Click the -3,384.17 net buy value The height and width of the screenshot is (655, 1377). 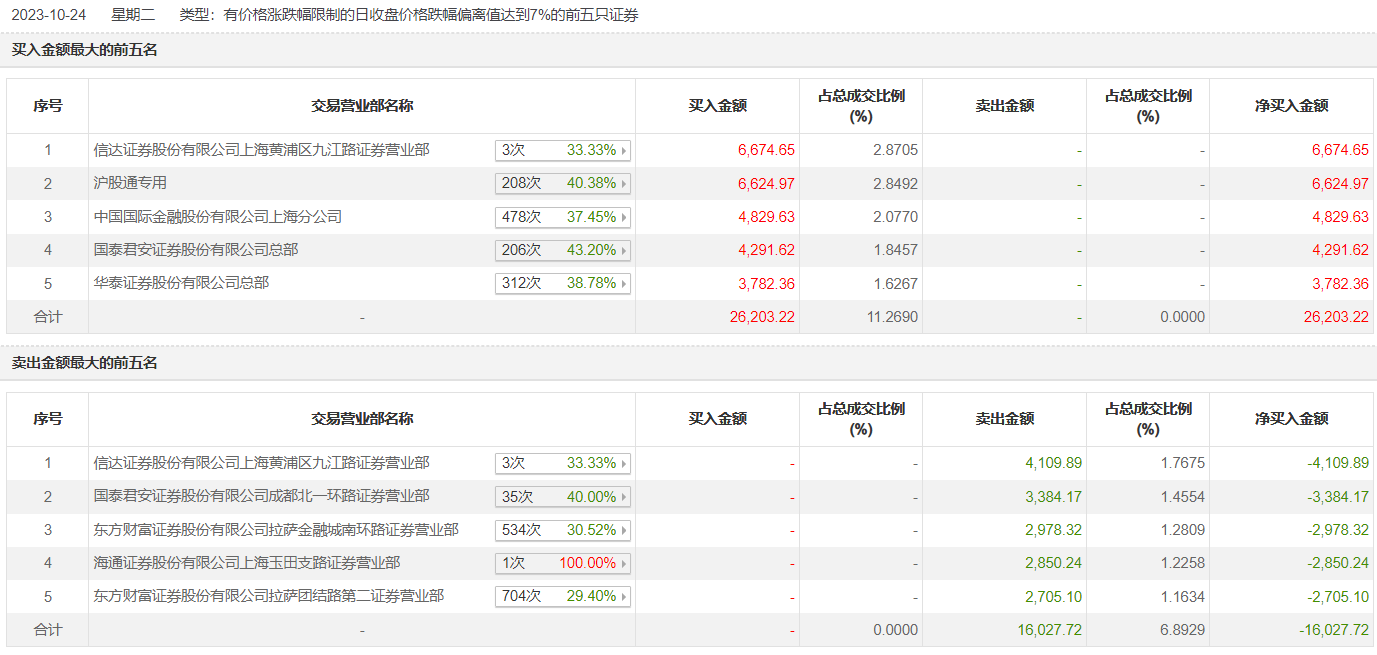[x=1338, y=497]
